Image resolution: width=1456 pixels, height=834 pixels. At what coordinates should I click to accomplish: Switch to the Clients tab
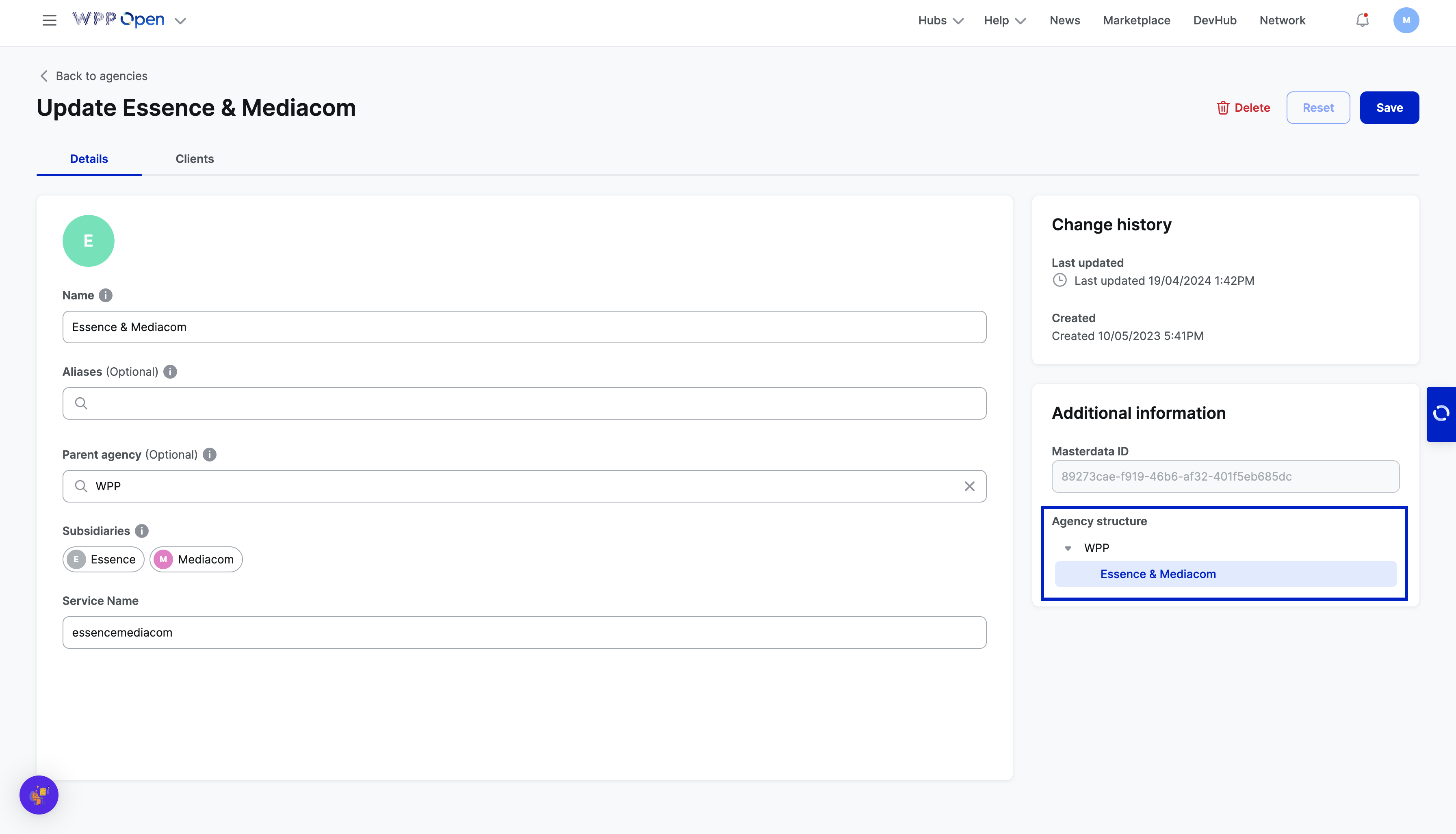(x=194, y=159)
